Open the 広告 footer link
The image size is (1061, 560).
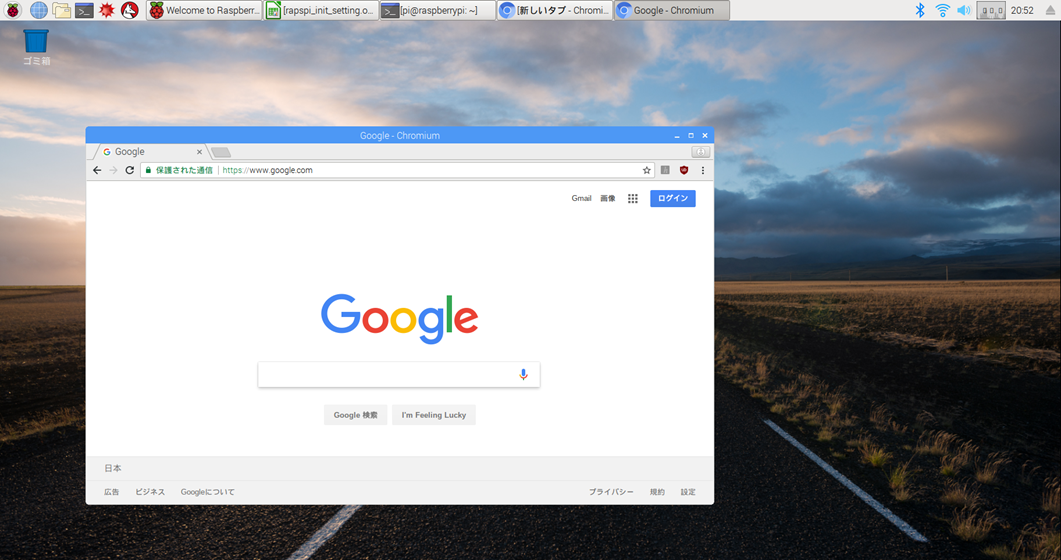(112, 492)
